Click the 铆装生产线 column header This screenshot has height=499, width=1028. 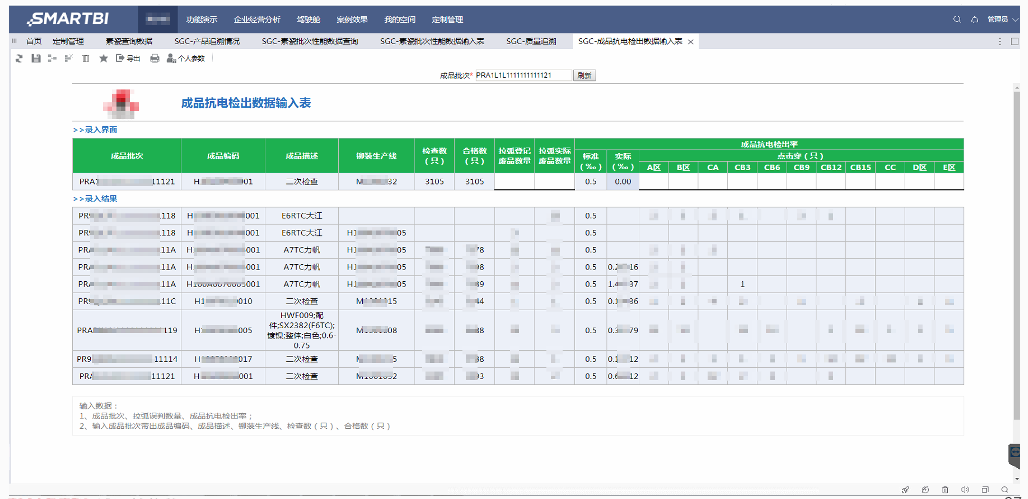click(x=376, y=155)
